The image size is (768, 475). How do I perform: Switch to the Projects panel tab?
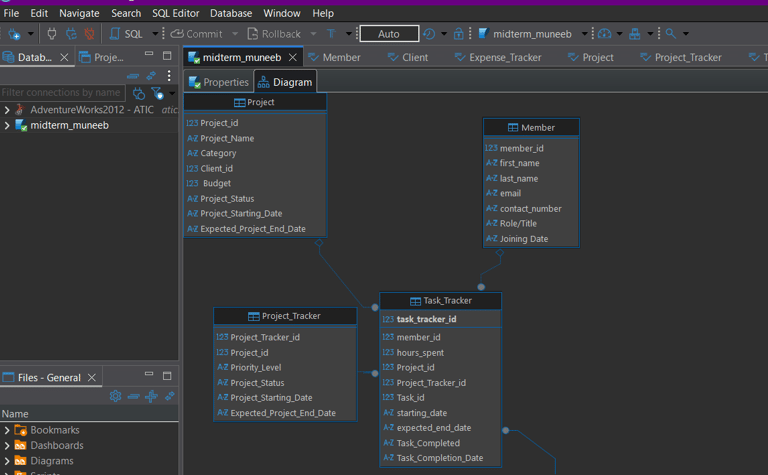coord(102,57)
